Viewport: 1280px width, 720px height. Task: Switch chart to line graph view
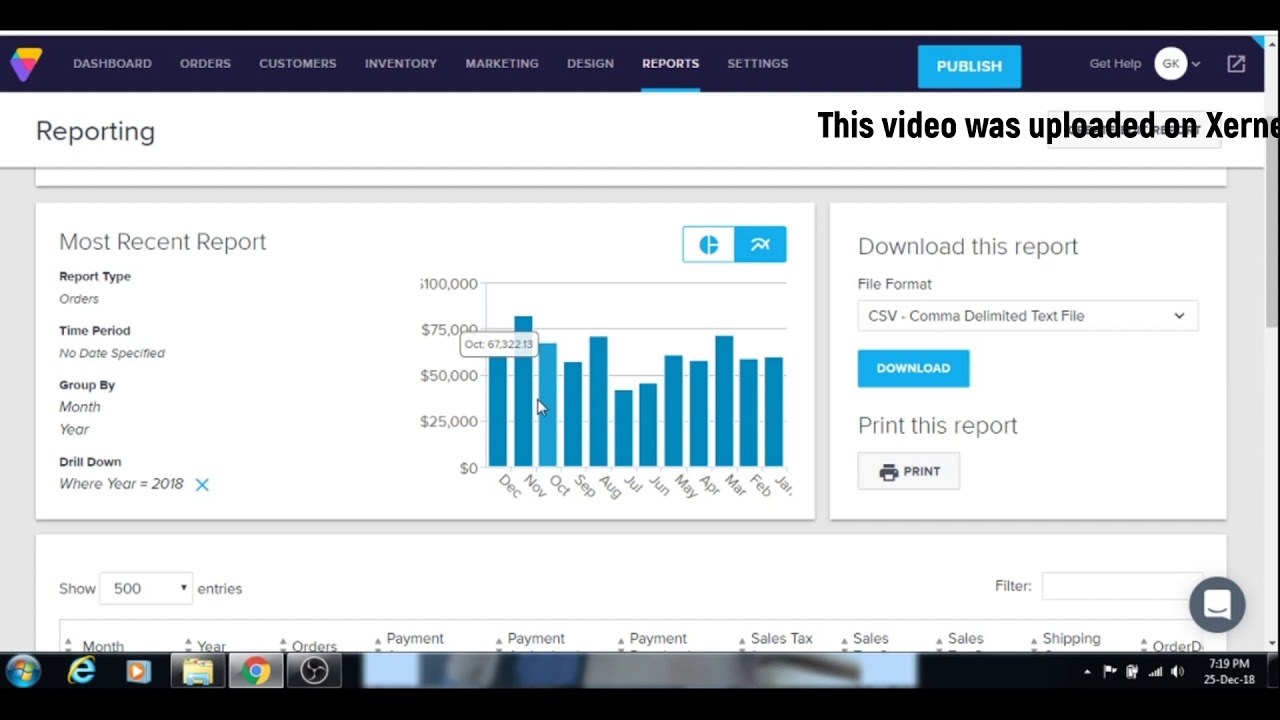pyautogui.click(x=761, y=245)
